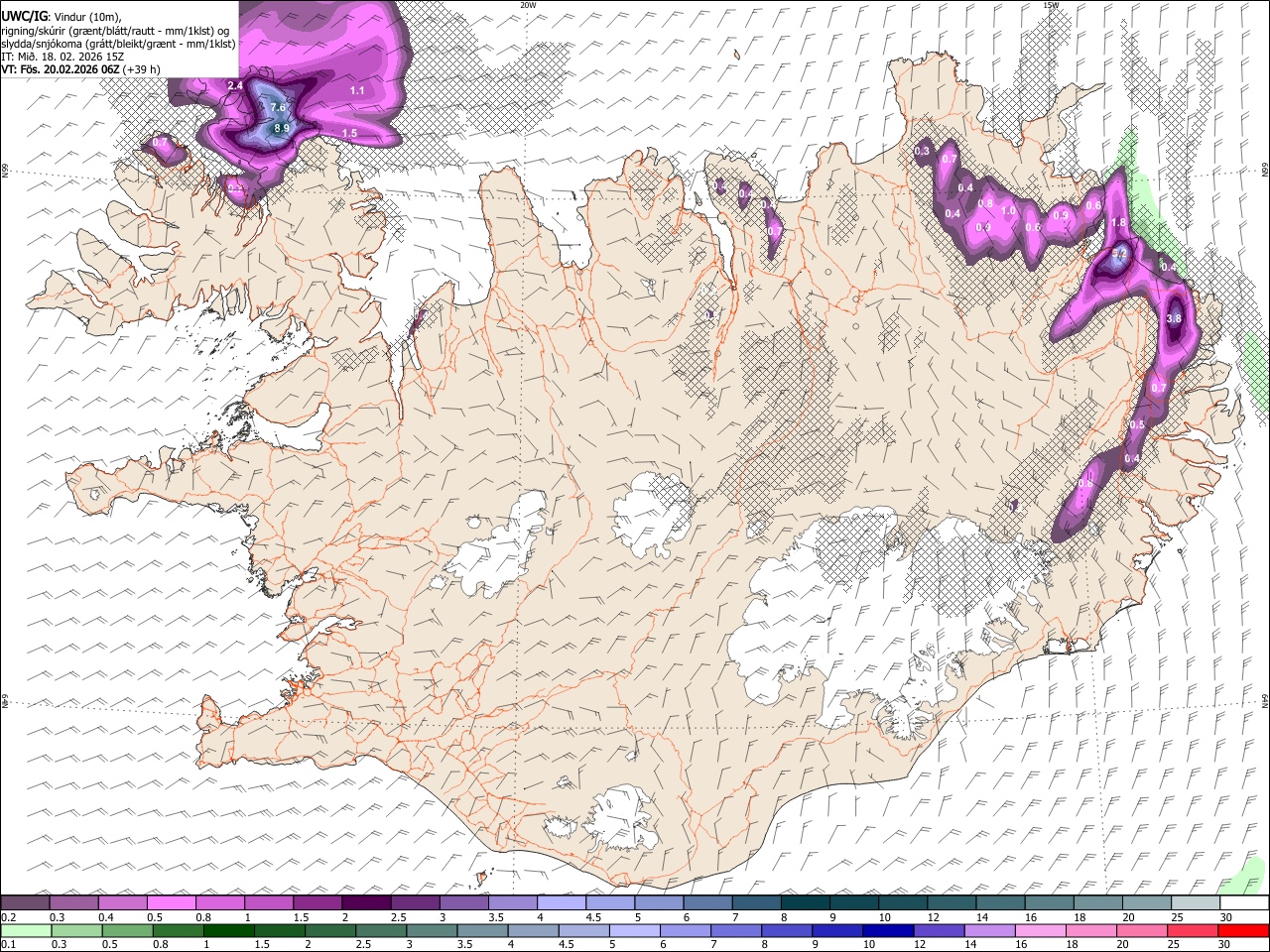The width and height of the screenshot is (1270, 952).
Task: Click the 'VT: Fös. 20.02.2026 06Z (+39 h)' line
Action: pyautogui.click(x=80, y=69)
